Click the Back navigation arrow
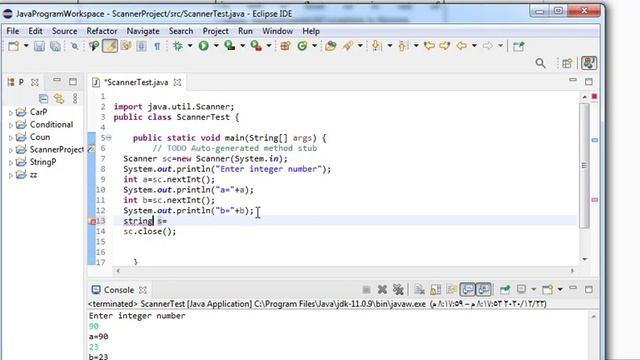 coord(461,46)
